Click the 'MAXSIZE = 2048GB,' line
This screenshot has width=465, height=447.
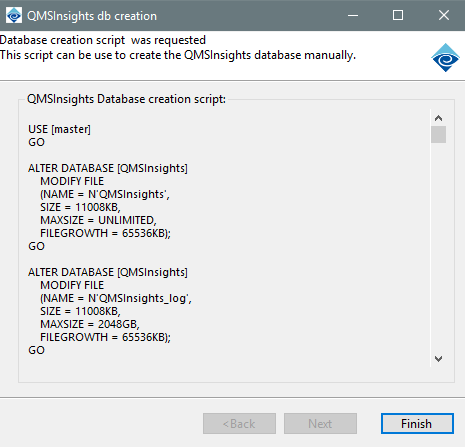pos(90,324)
